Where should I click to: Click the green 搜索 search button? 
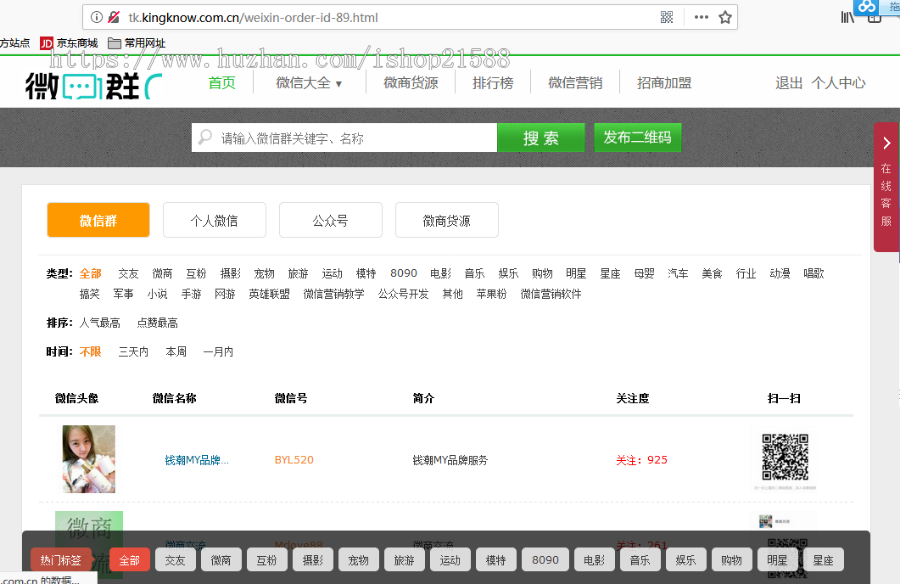click(x=541, y=137)
